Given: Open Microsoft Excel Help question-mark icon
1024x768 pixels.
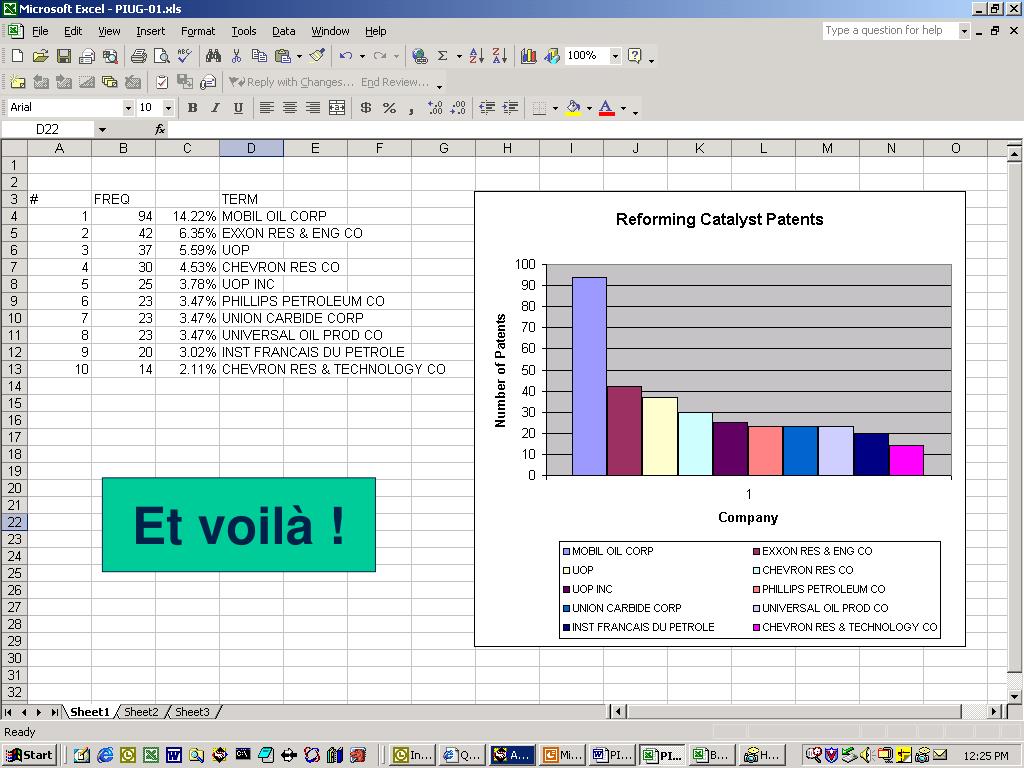Looking at the screenshot, I should tap(634, 56).
